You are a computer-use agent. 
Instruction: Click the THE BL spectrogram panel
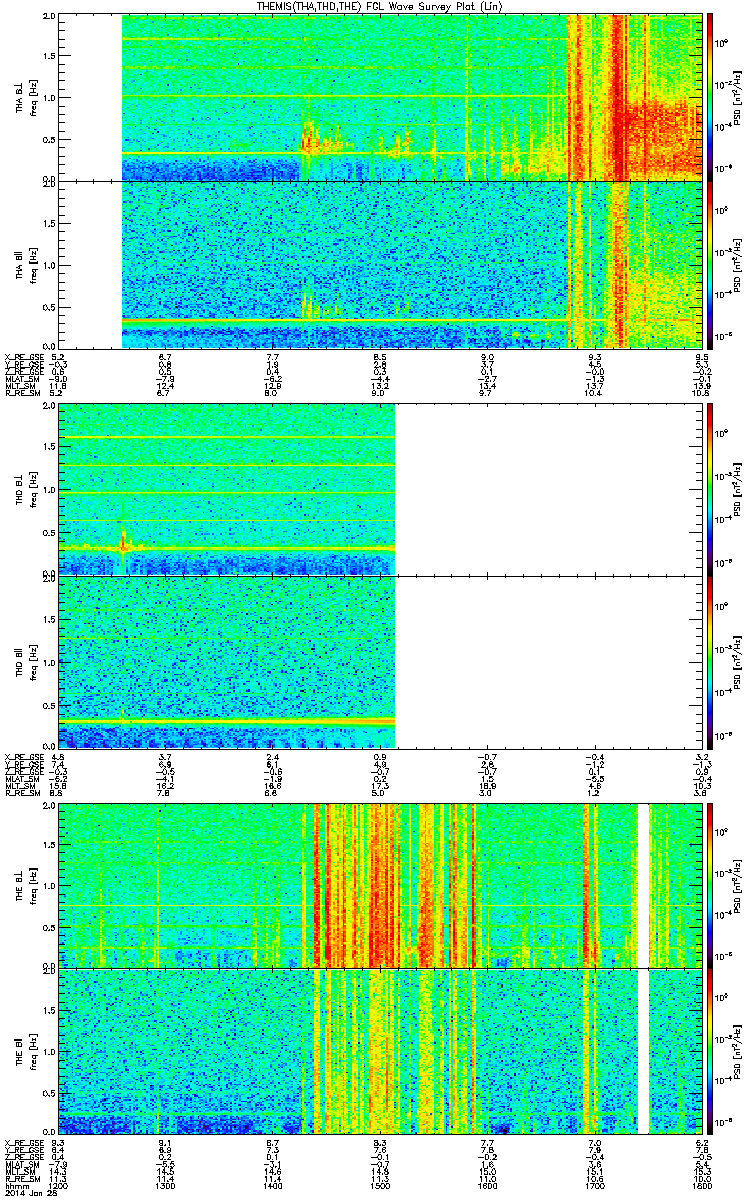(379, 884)
